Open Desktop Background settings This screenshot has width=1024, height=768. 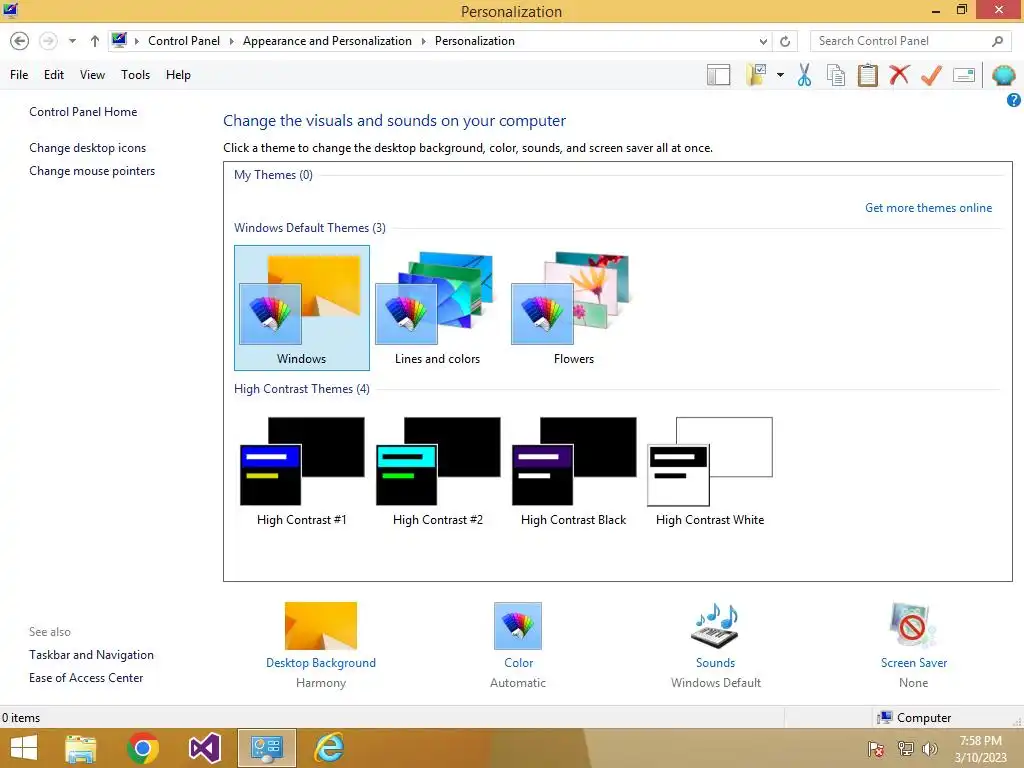[321, 645]
